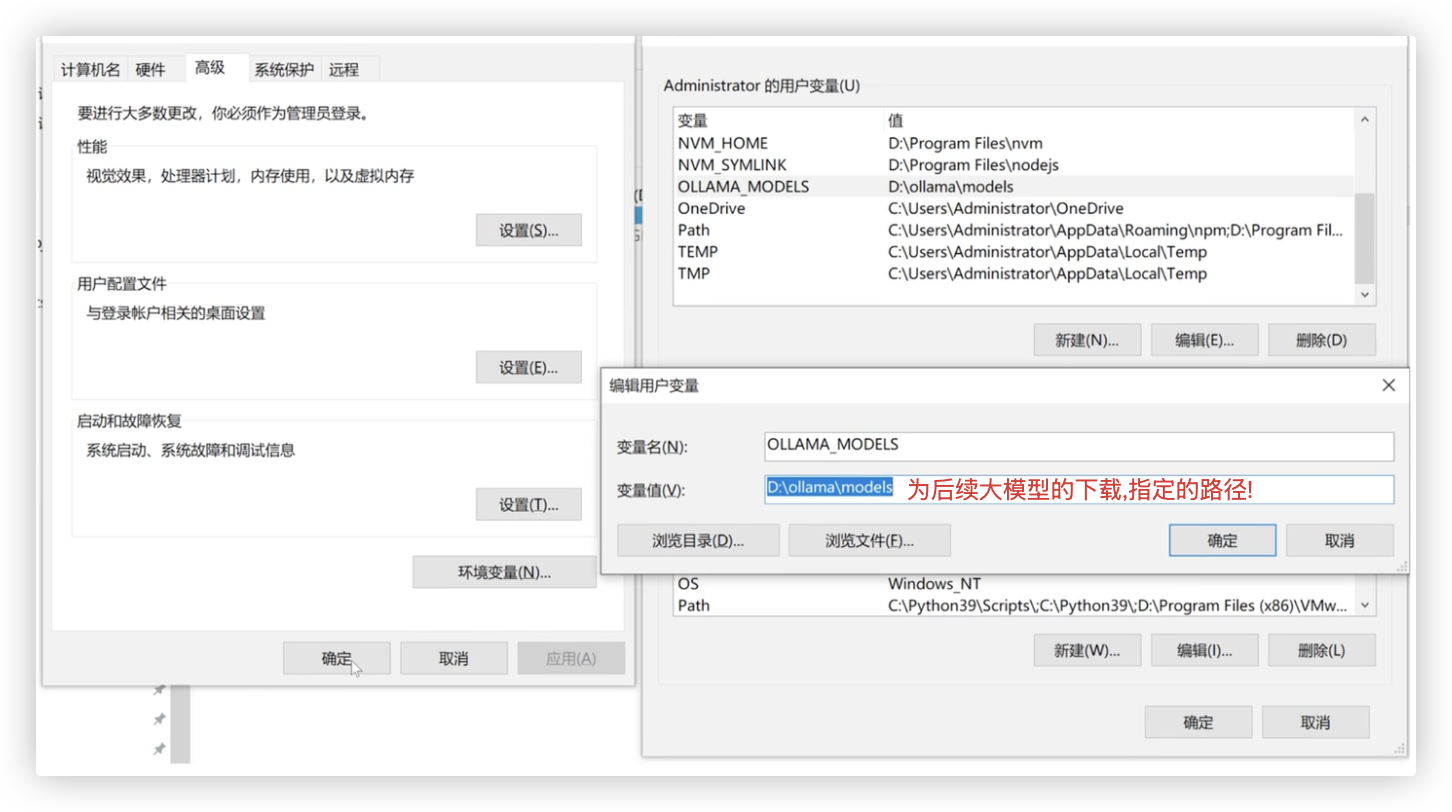Open the 硬件 tab
Viewport: 1452px width, 812px height.
pos(150,70)
